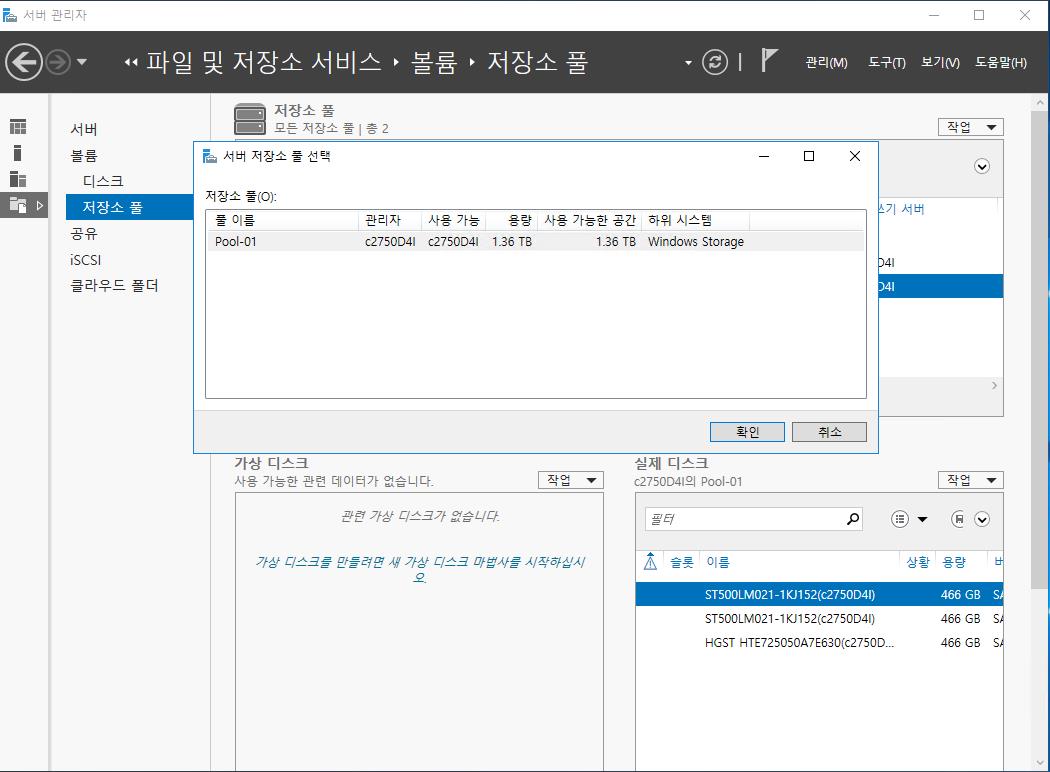Viewport: 1050px width, 772px height.
Task: Select 저장소 풀 in the navigation pane
Action: coord(130,207)
